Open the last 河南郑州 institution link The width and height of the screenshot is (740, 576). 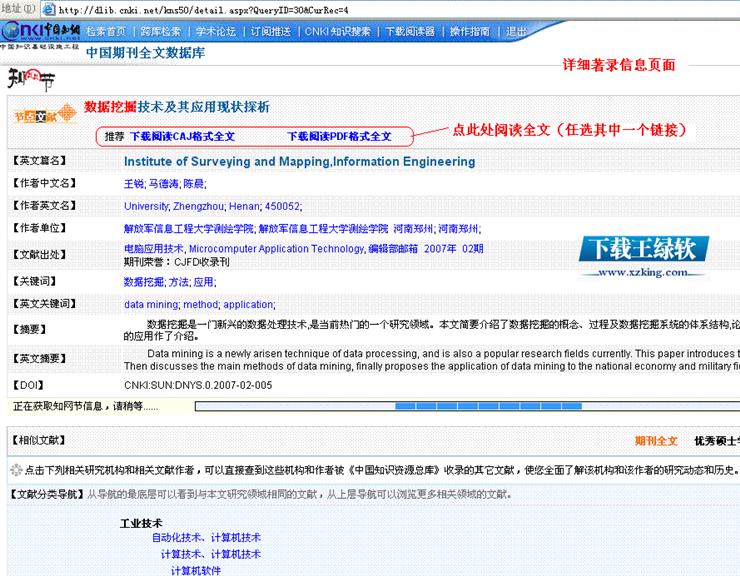tap(458, 229)
